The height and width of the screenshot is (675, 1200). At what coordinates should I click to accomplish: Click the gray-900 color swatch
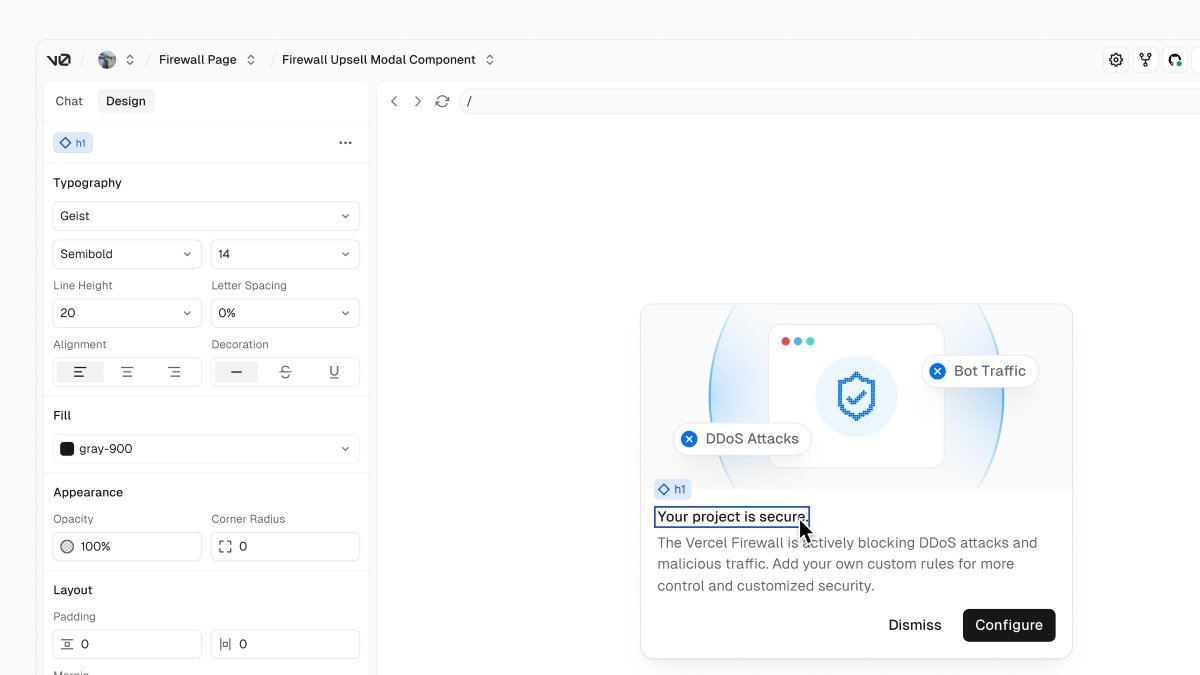click(x=67, y=449)
